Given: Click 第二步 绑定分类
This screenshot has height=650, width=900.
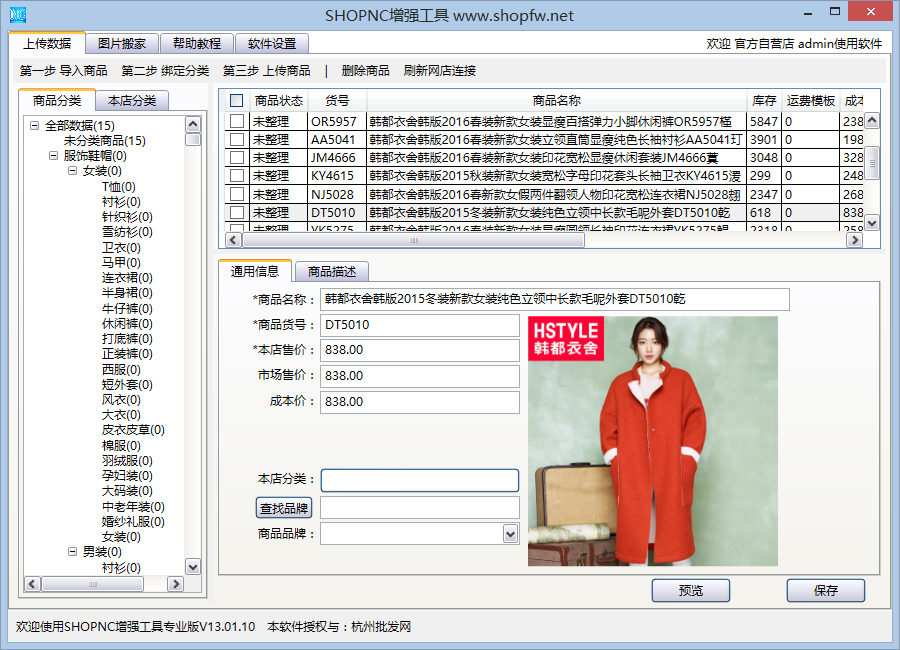Looking at the screenshot, I should click(x=165, y=71).
